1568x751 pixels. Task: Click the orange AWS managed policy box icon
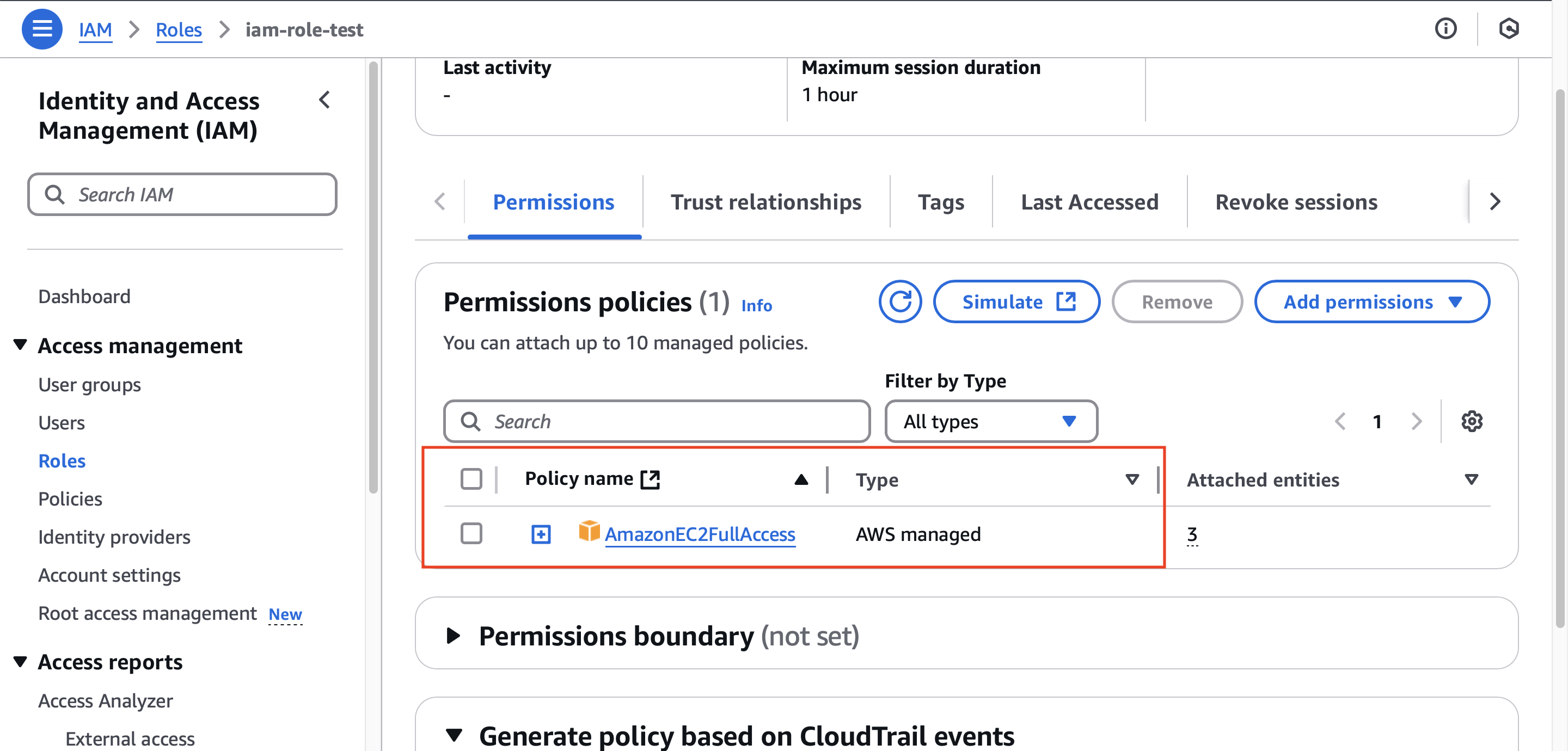click(x=589, y=531)
